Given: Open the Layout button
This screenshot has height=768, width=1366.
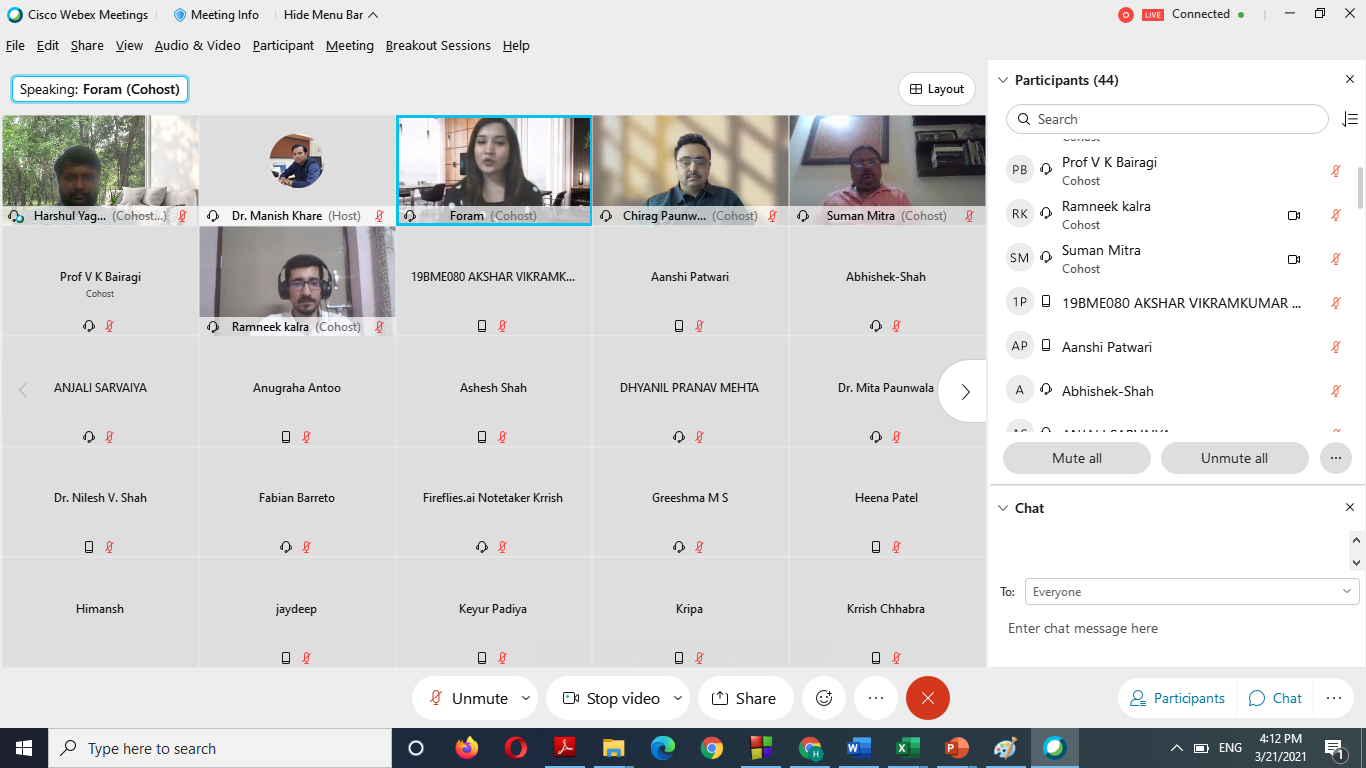Looking at the screenshot, I should tap(937, 89).
